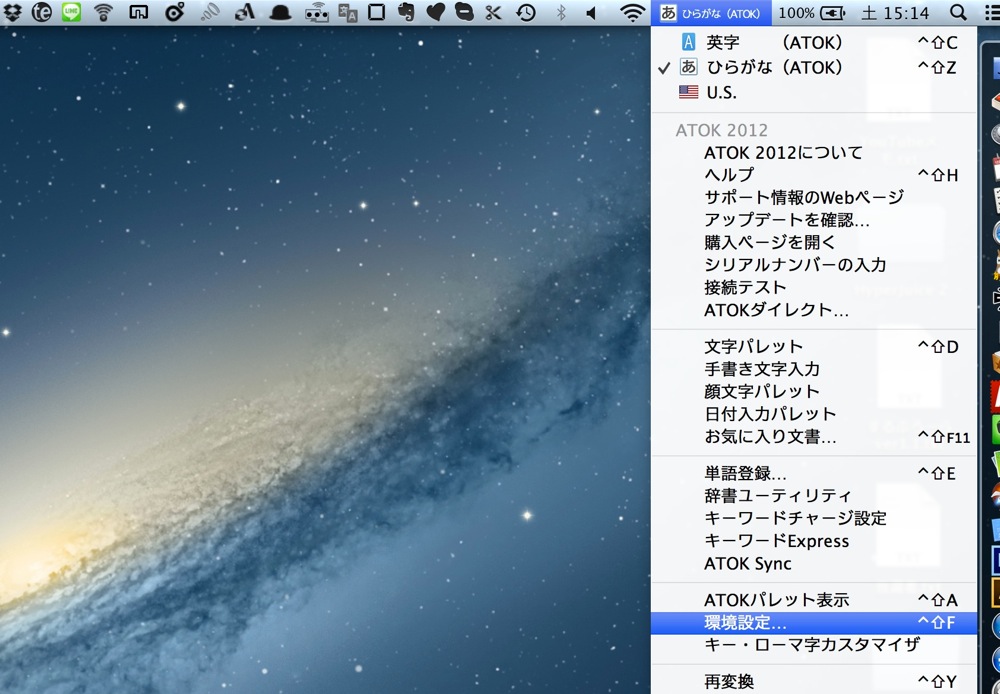Screen dimensions: 1000x694
Task: Open Notification Center list icon
Action: [992, 12]
